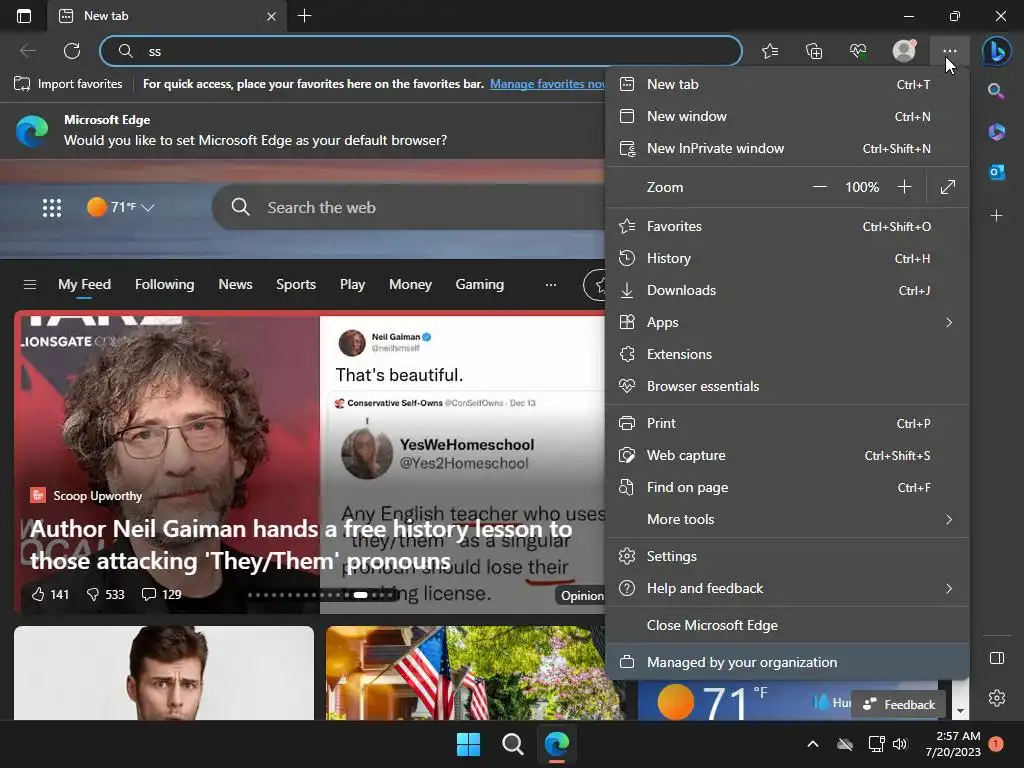Switch to the Money feed tab
1024x768 pixels.
(x=410, y=285)
